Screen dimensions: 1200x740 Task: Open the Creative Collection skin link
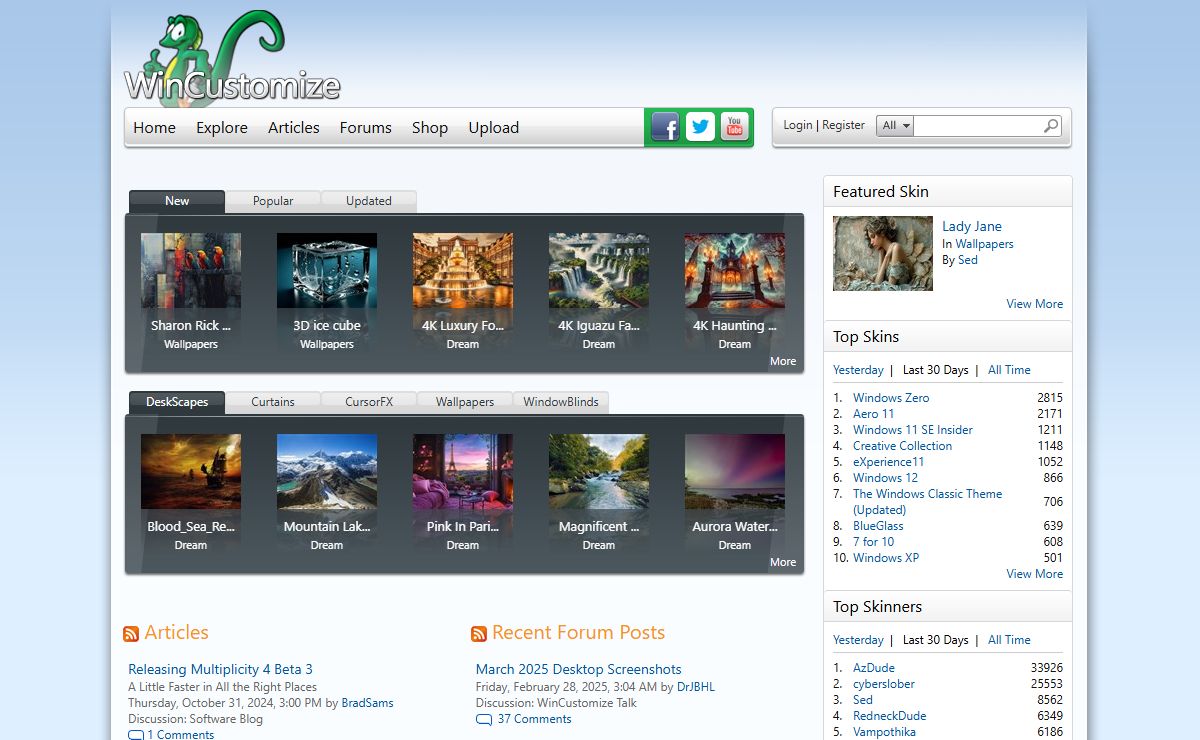[x=902, y=446]
